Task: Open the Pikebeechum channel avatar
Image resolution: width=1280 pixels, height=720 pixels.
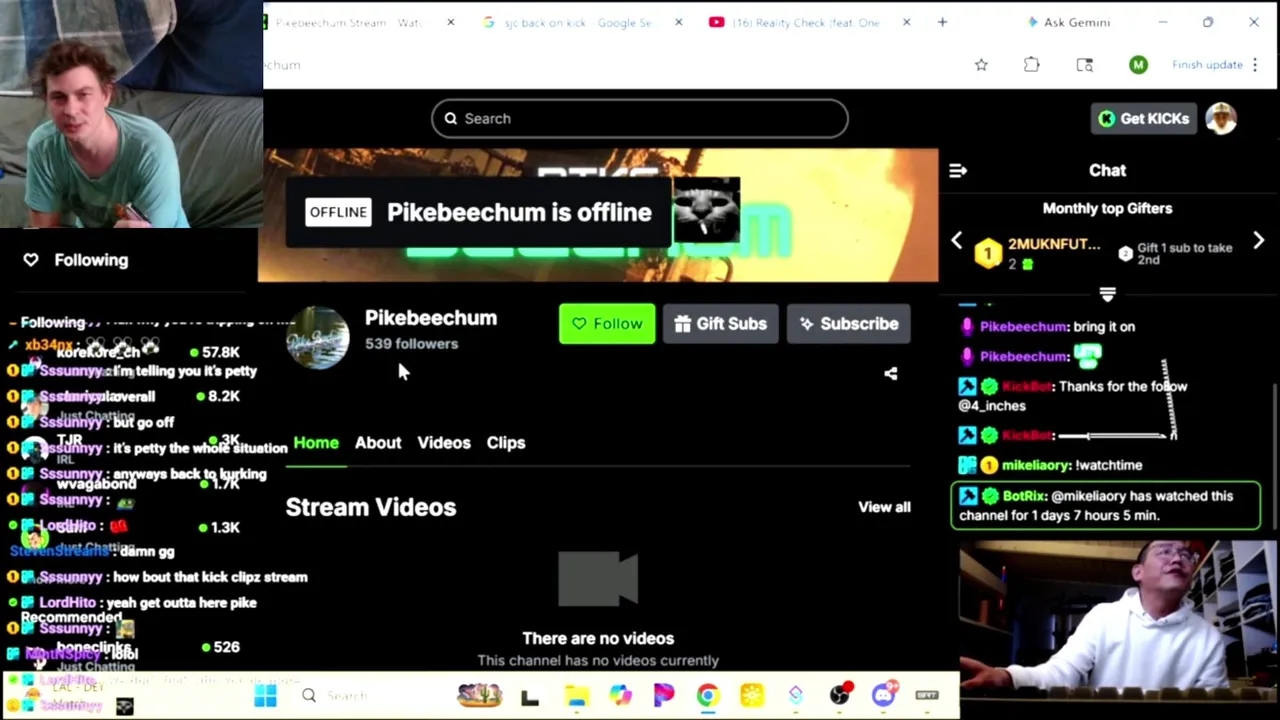Action: click(318, 337)
